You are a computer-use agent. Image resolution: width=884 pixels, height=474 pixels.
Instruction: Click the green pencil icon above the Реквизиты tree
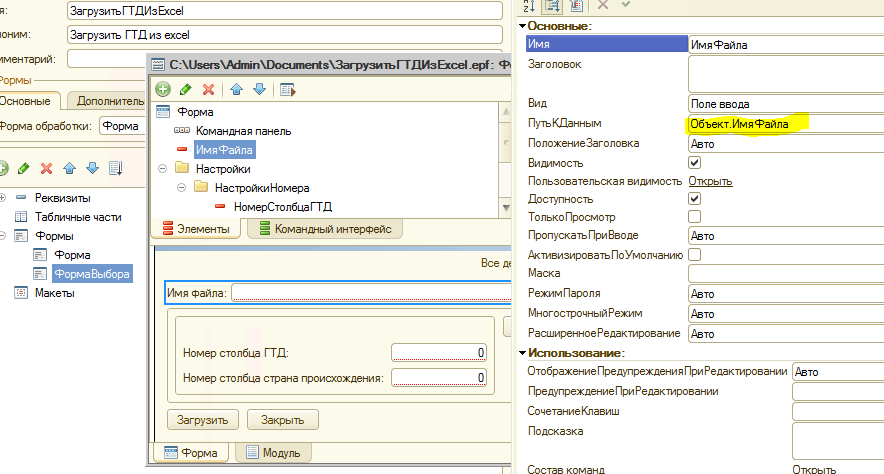[x=24, y=168]
